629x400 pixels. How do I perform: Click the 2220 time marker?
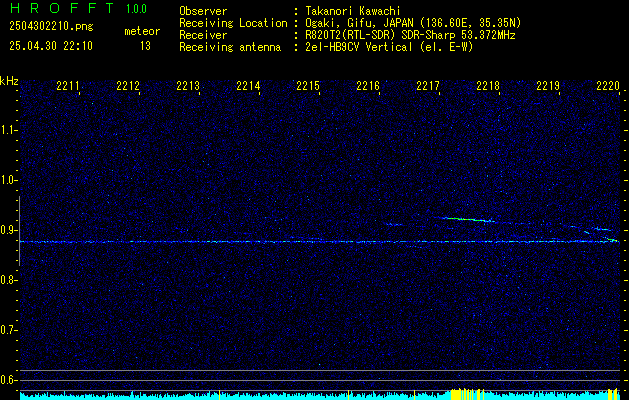coord(608,85)
